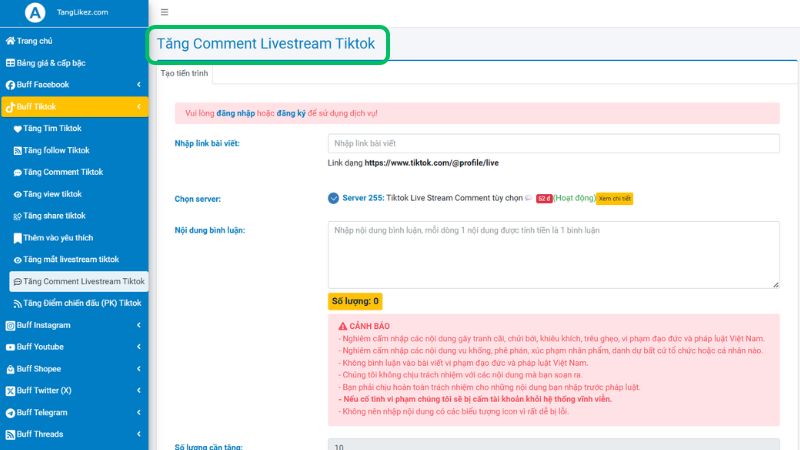Click the TangLikez.com logo avatar
This screenshot has height=450, width=800.
tap(35, 12)
